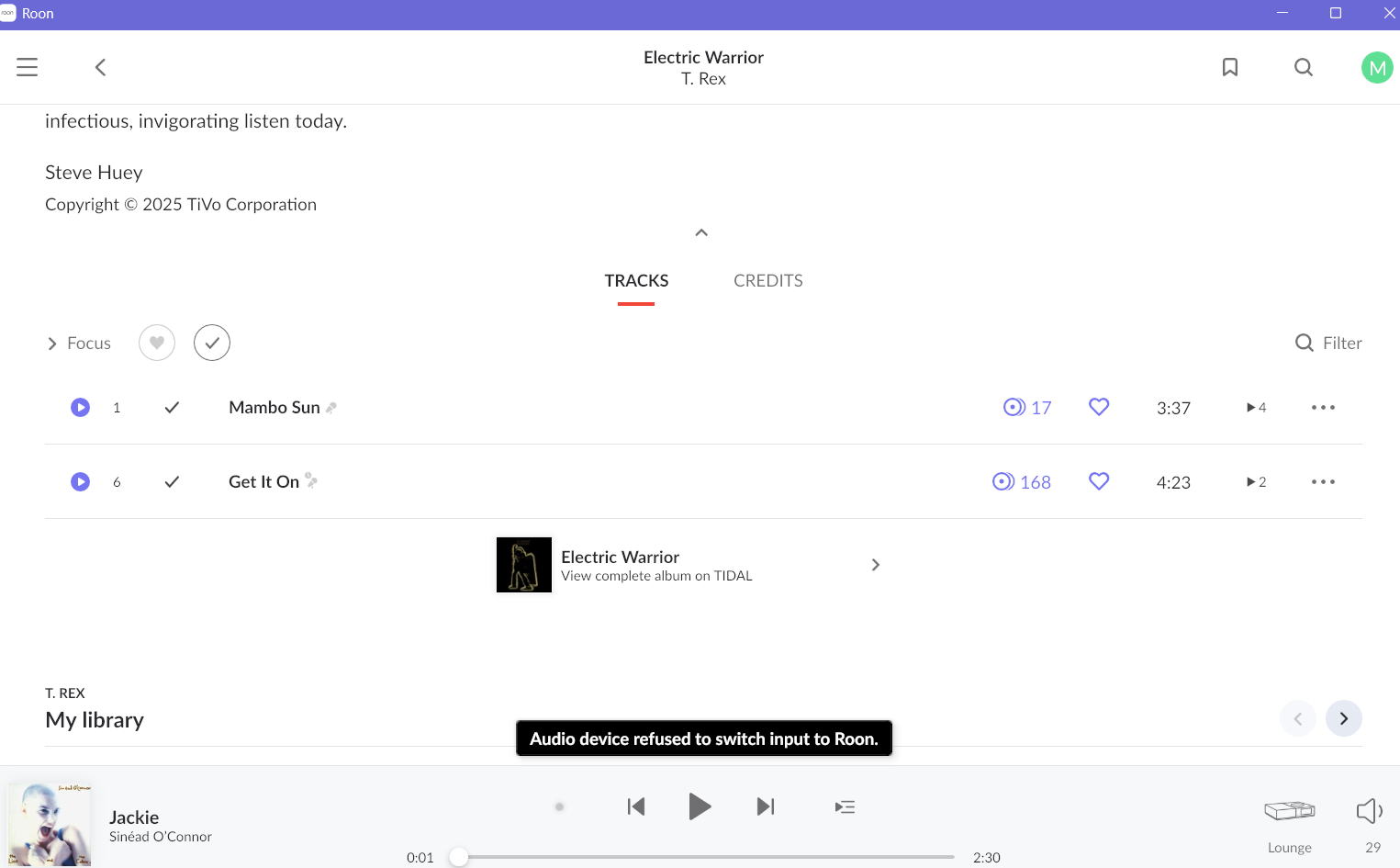Dismiss the audio device refused message
The height and width of the screenshot is (868, 1400).
point(704,738)
